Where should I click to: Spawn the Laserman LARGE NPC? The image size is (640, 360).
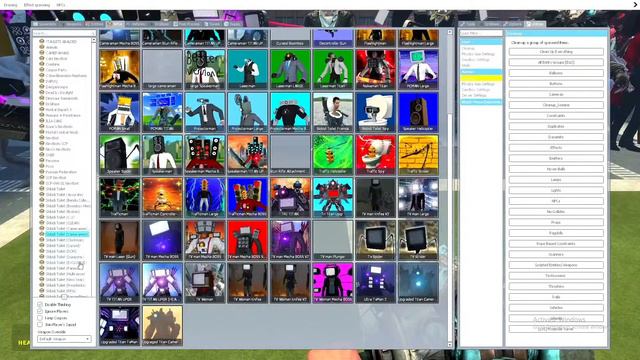point(290,69)
